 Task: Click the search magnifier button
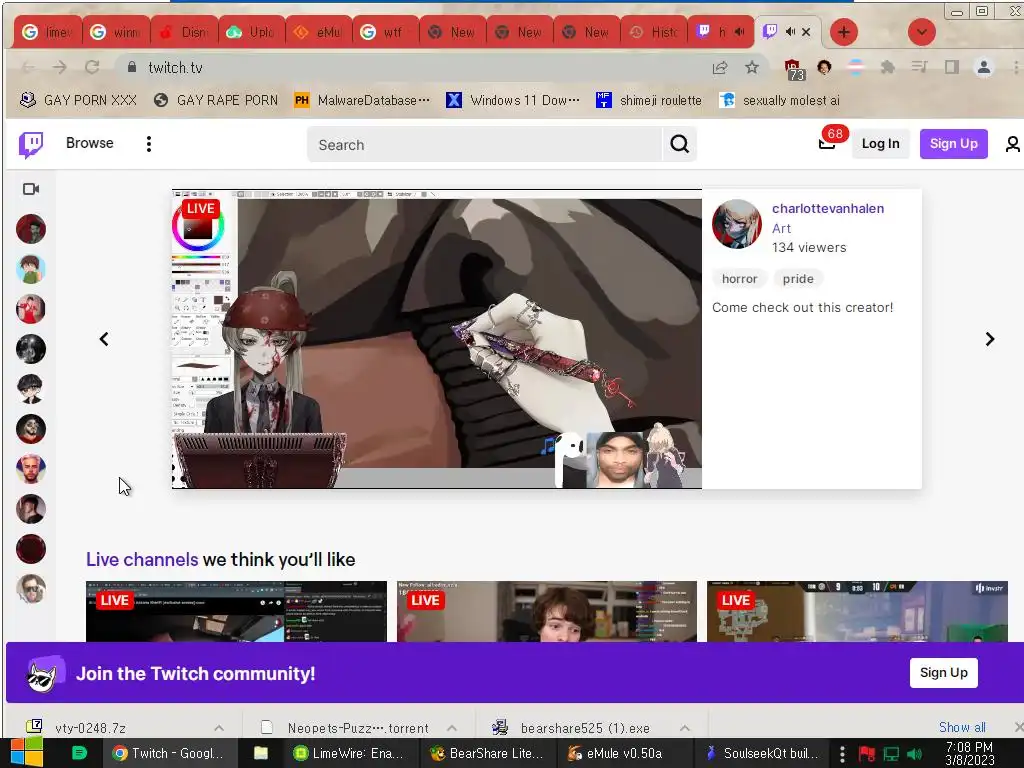pos(679,144)
